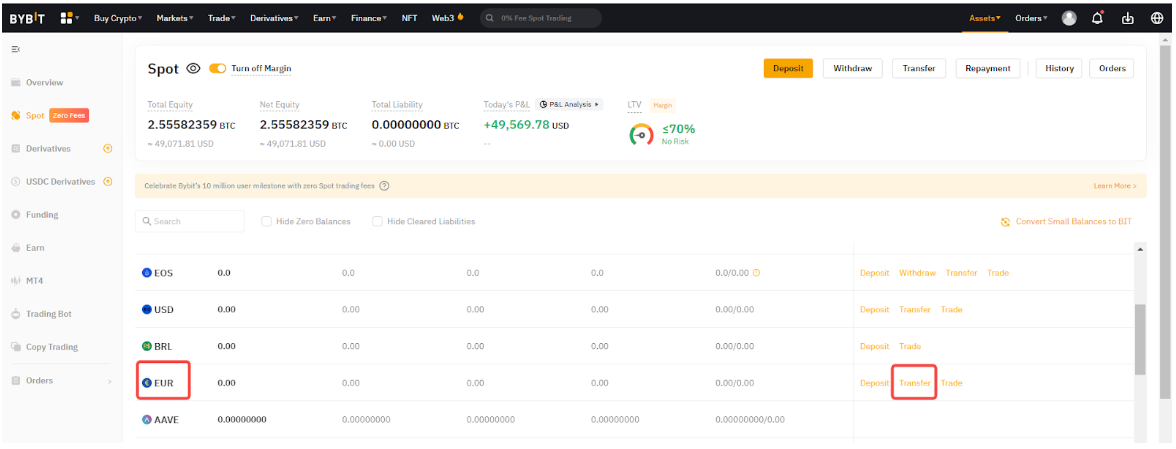Go to Funding in the sidebar
The image size is (1176, 449).
[x=41, y=214]
